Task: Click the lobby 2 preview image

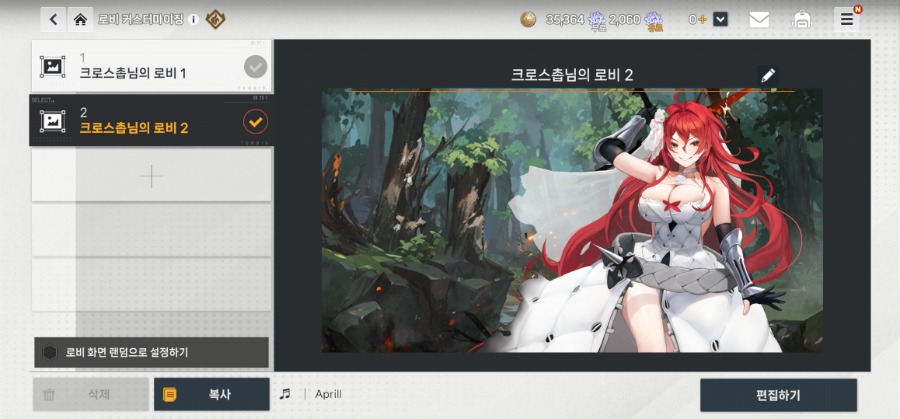Action: click(572, 220)
